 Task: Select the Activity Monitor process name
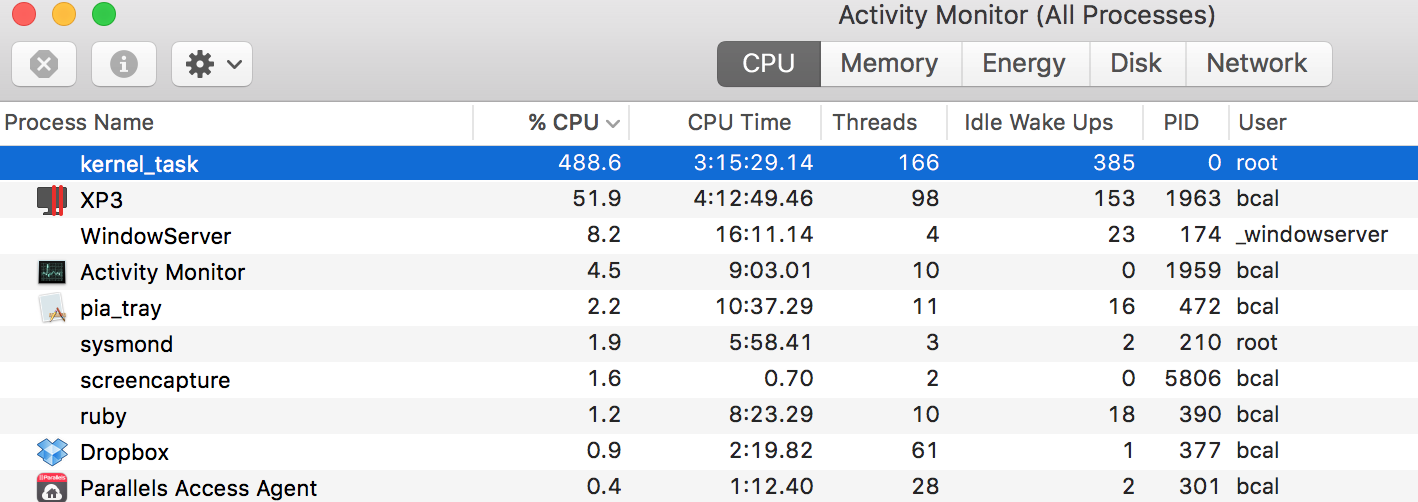163,272
